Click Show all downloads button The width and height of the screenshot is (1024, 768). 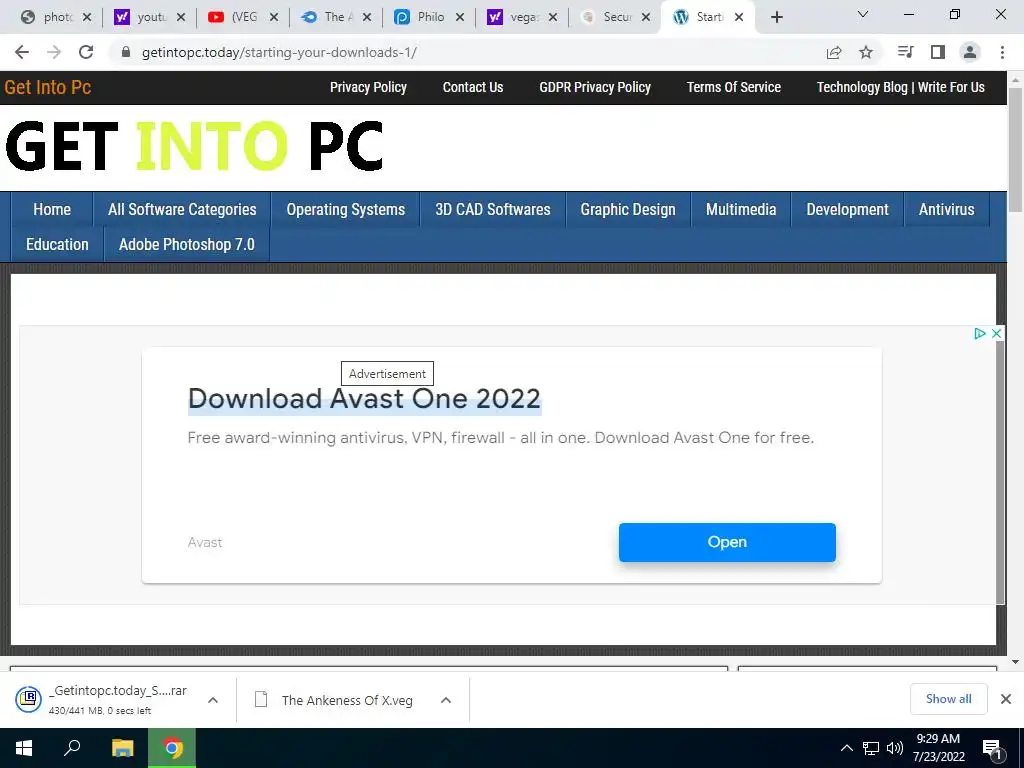point(948,699)
